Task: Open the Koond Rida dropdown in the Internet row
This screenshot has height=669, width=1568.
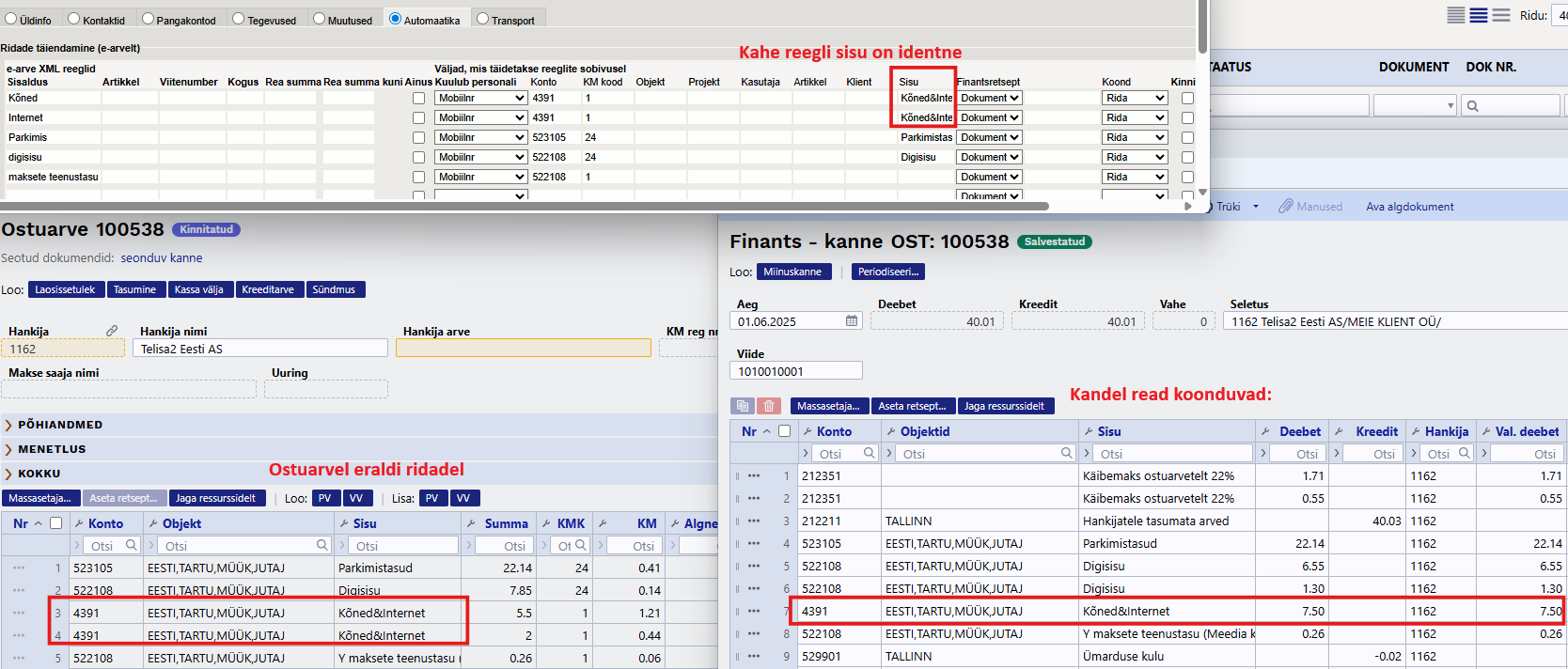Action: click(1134, 117)
